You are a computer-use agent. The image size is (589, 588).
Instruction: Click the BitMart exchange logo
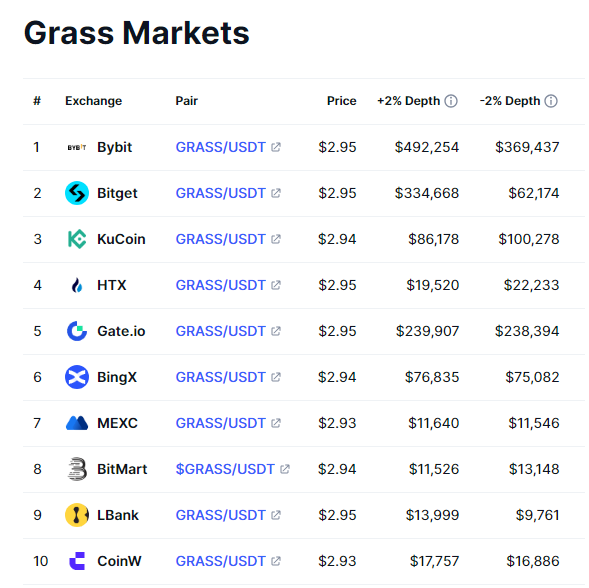coord(77,469)
